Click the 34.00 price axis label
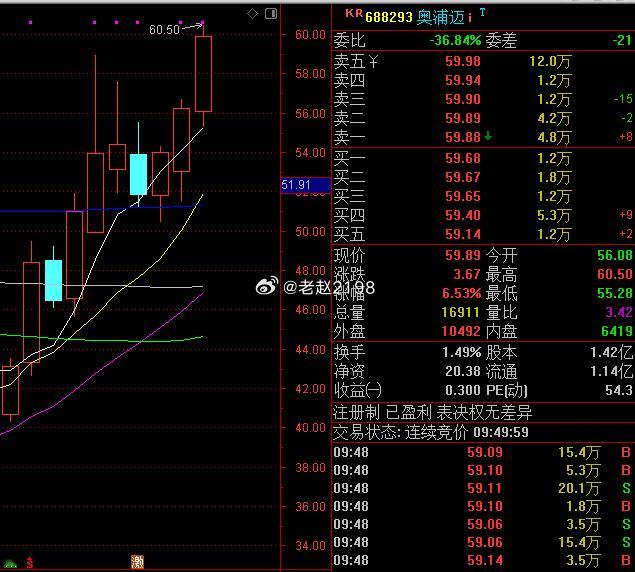The image size is (635, 572). pyautogui.click(x=310, y=546)
